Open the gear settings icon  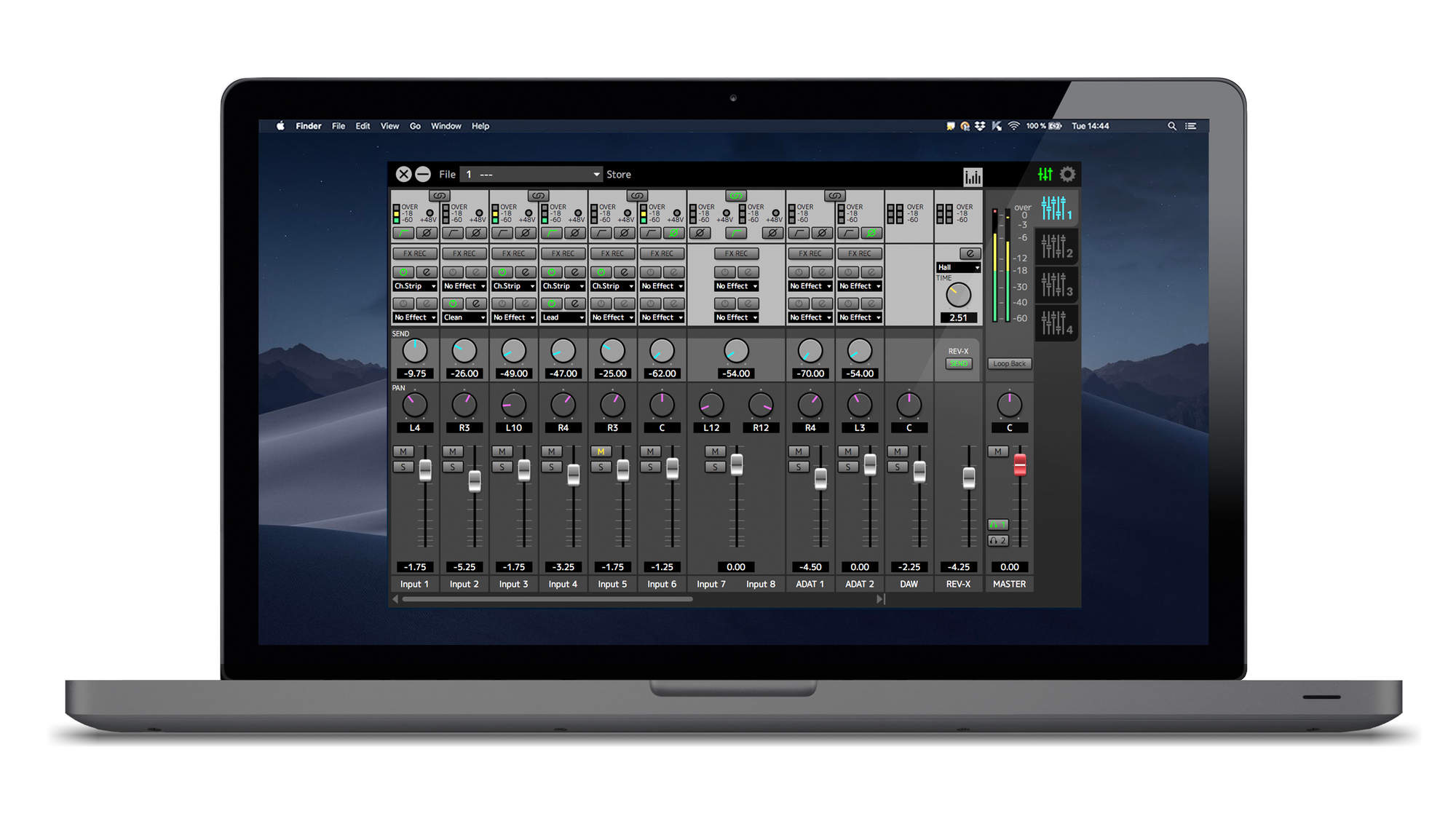pyautogui.click(x=1067, y=174)
